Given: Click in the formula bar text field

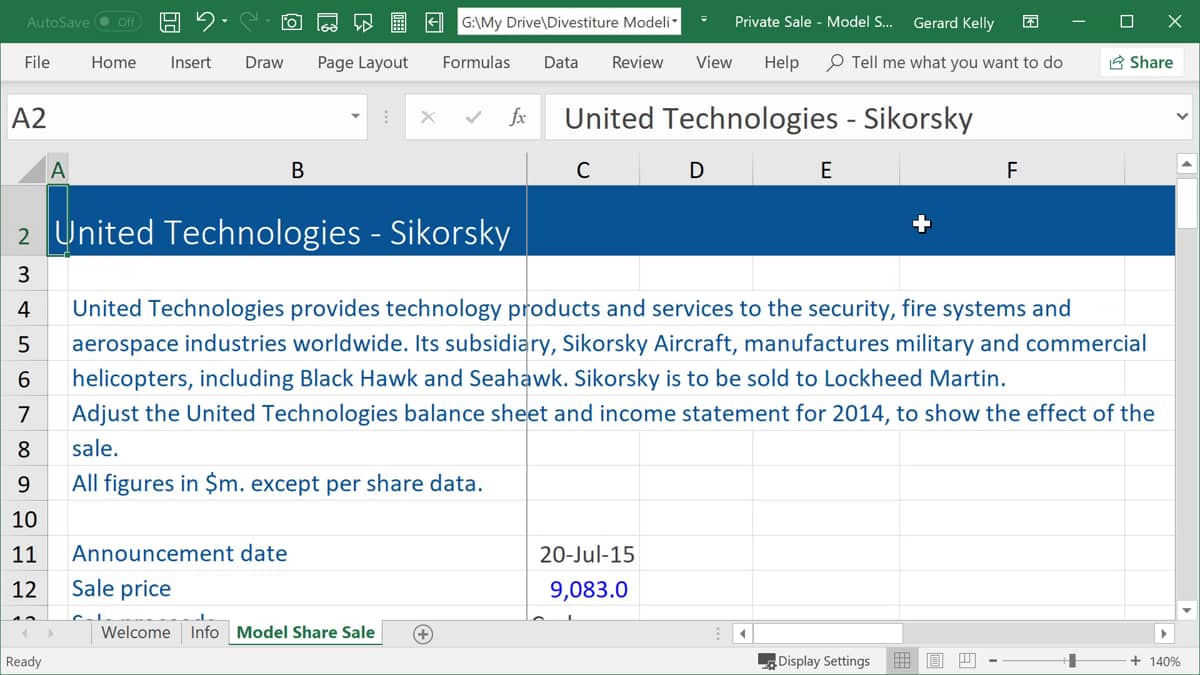Looking at the screenshot, I should coord(858,118).
